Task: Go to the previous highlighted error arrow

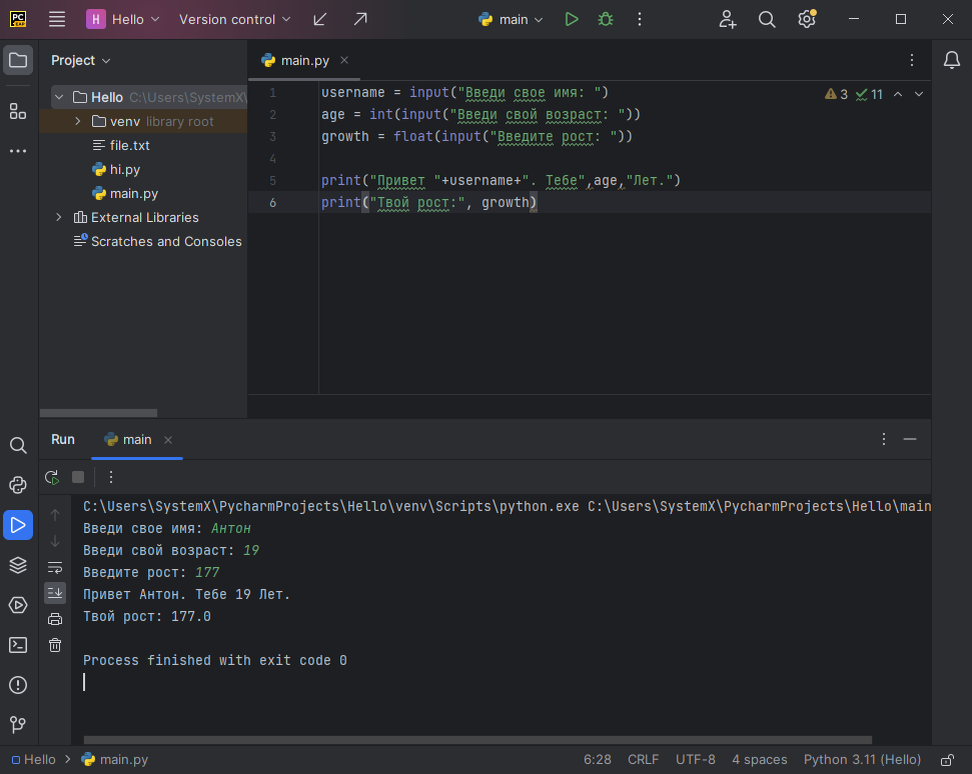Action: [x=898, y=94]
